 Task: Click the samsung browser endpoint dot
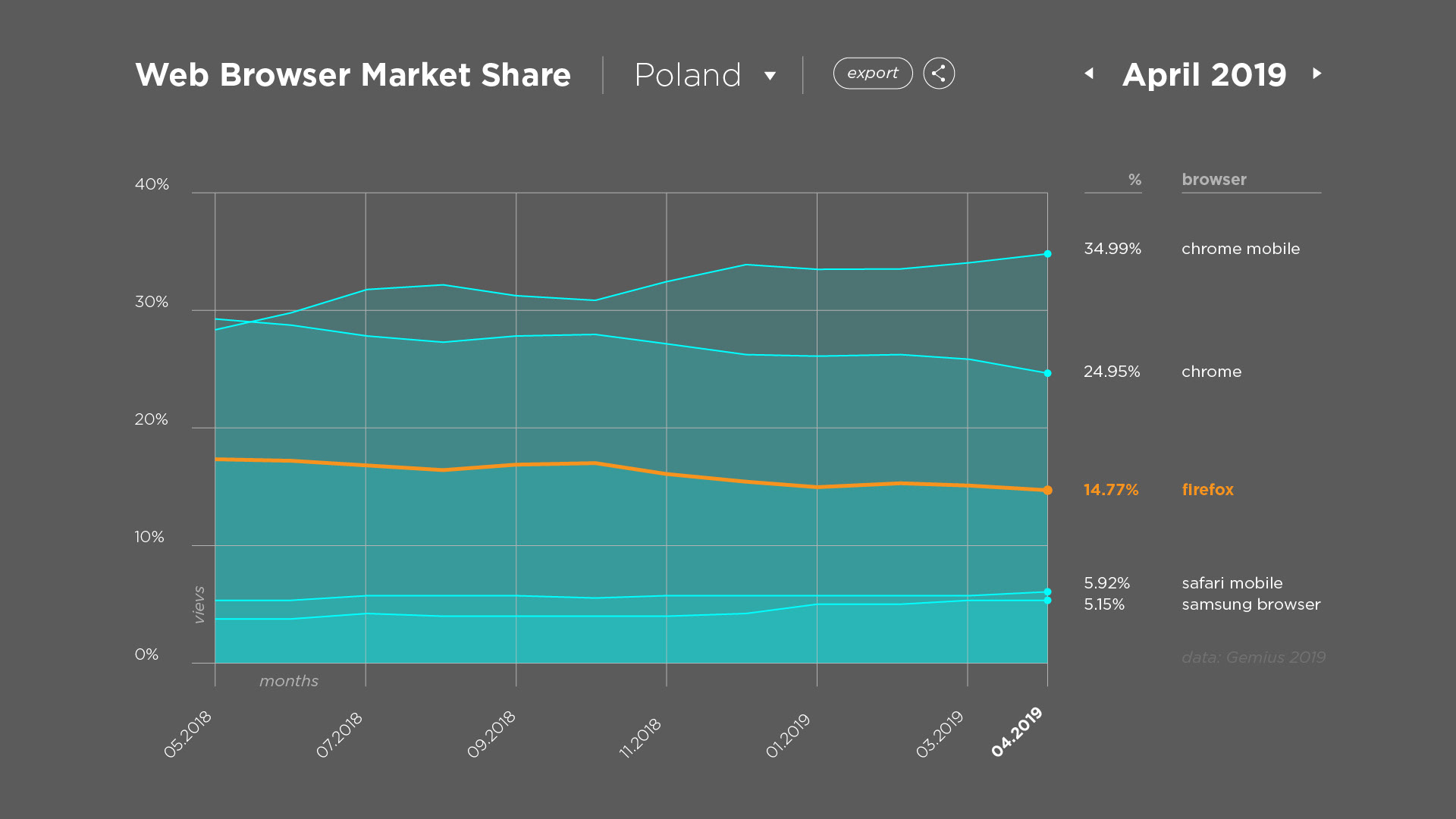[1047, 601]
